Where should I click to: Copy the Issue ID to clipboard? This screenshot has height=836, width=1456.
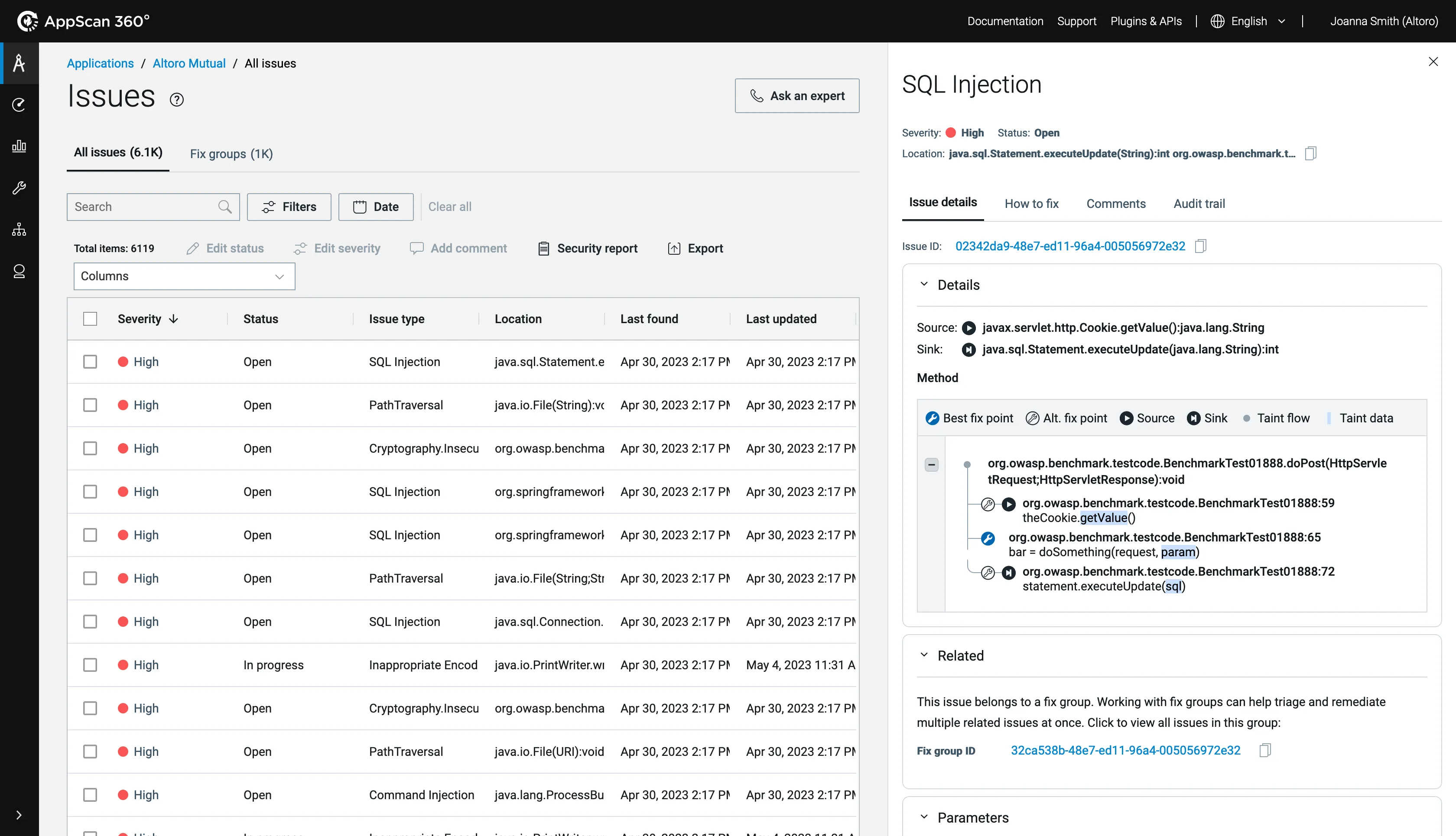click(x=1200, y=246)
